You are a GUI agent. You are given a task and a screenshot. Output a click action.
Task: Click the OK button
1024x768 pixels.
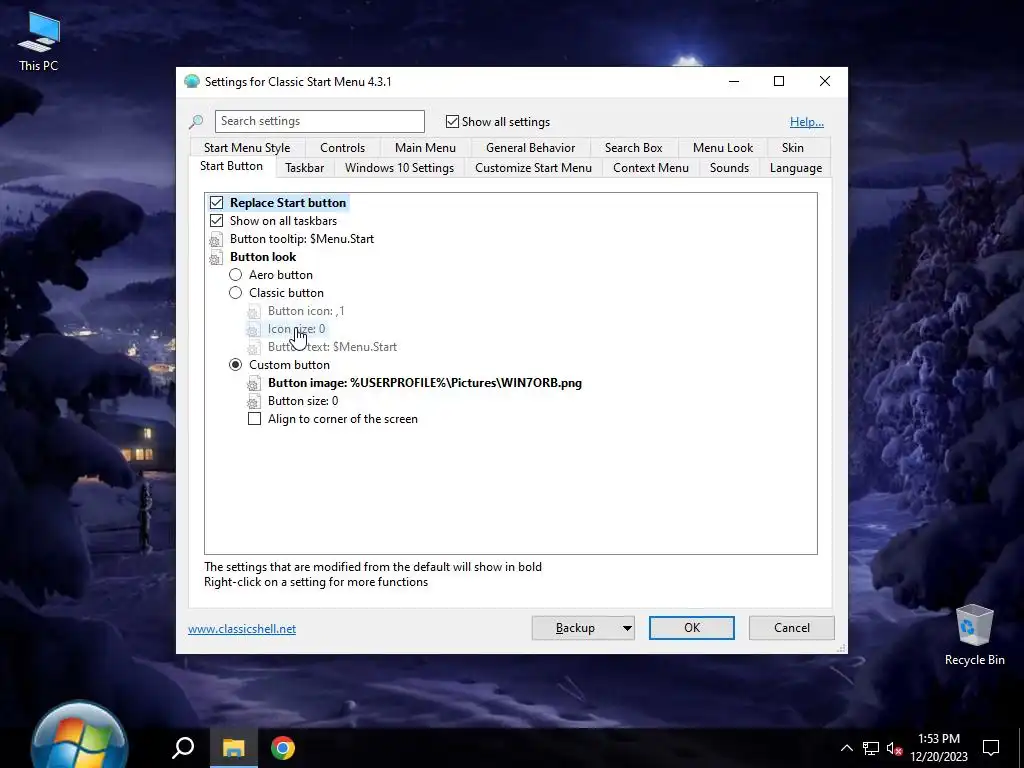(x=692, y=628)
